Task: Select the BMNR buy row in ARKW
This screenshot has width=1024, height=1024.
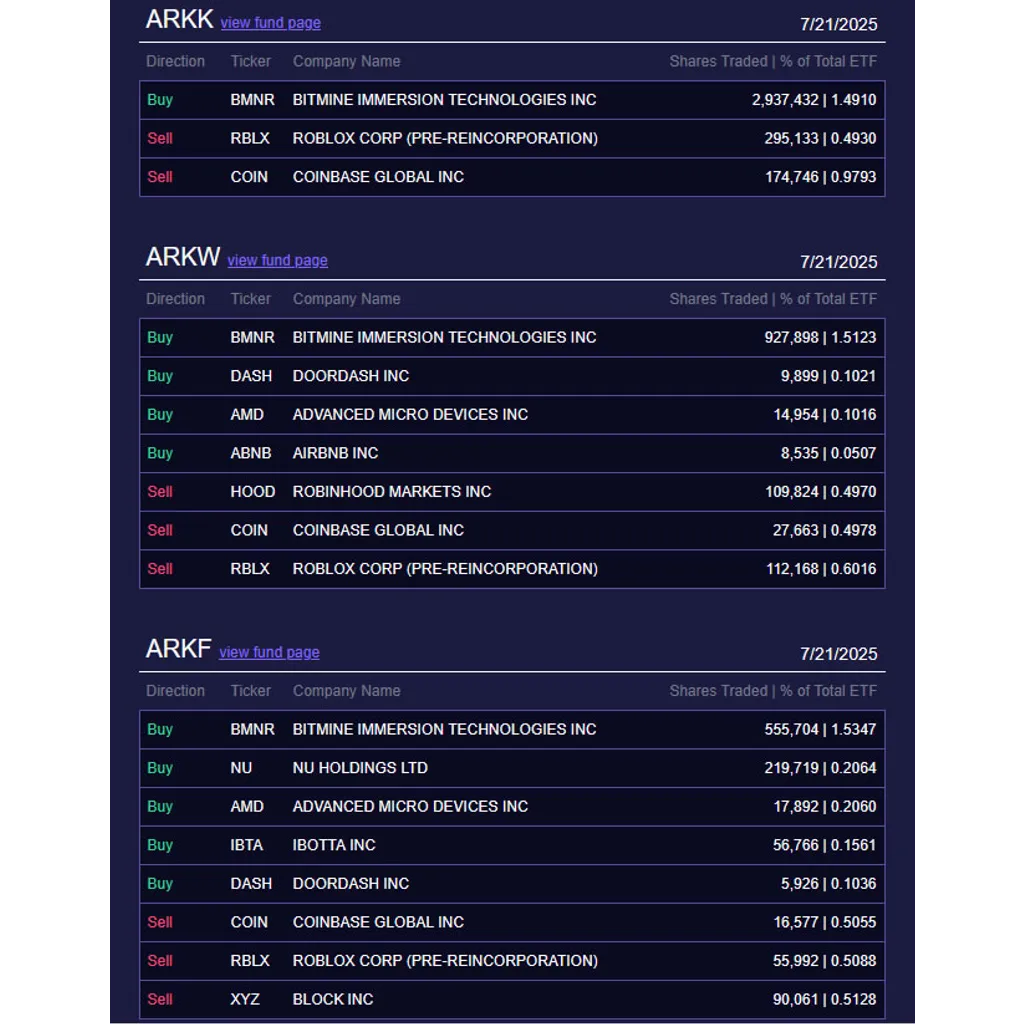Action: point(512,338)
